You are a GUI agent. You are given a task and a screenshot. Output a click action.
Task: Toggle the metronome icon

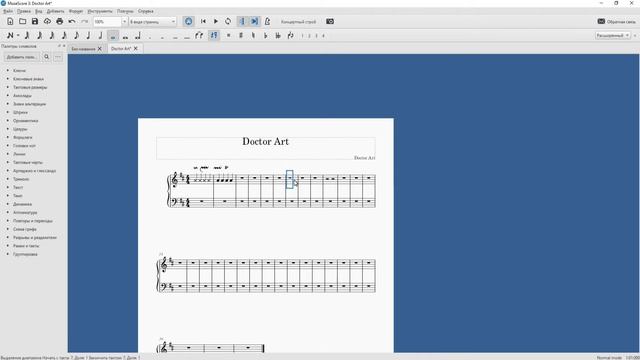coord(267,21)
